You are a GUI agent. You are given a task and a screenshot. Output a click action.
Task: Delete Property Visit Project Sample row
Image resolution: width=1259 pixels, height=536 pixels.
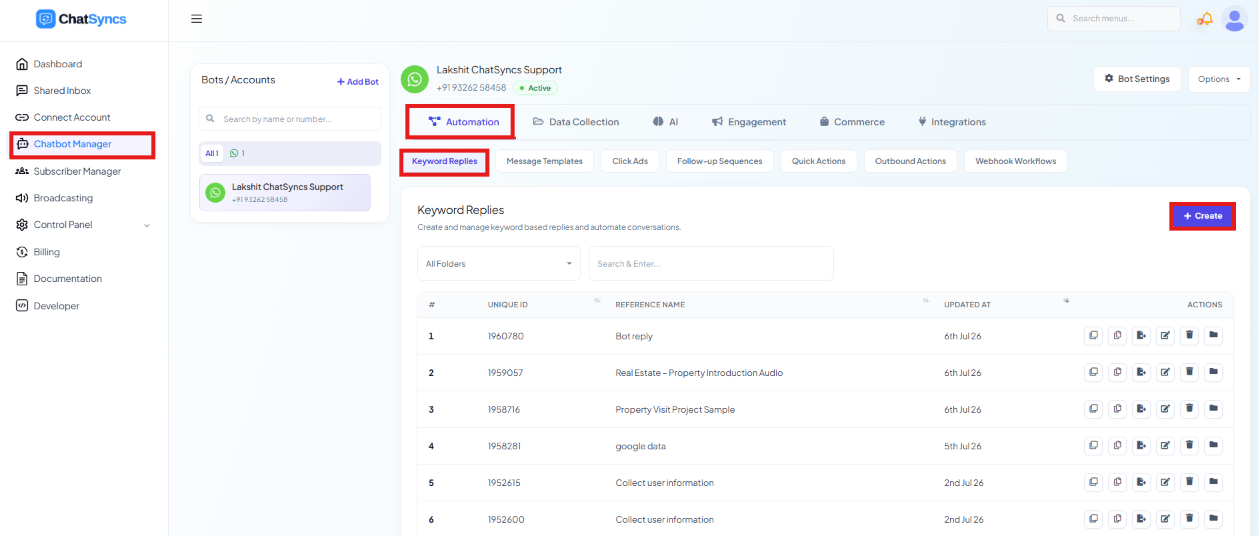tap(1189, 409)
